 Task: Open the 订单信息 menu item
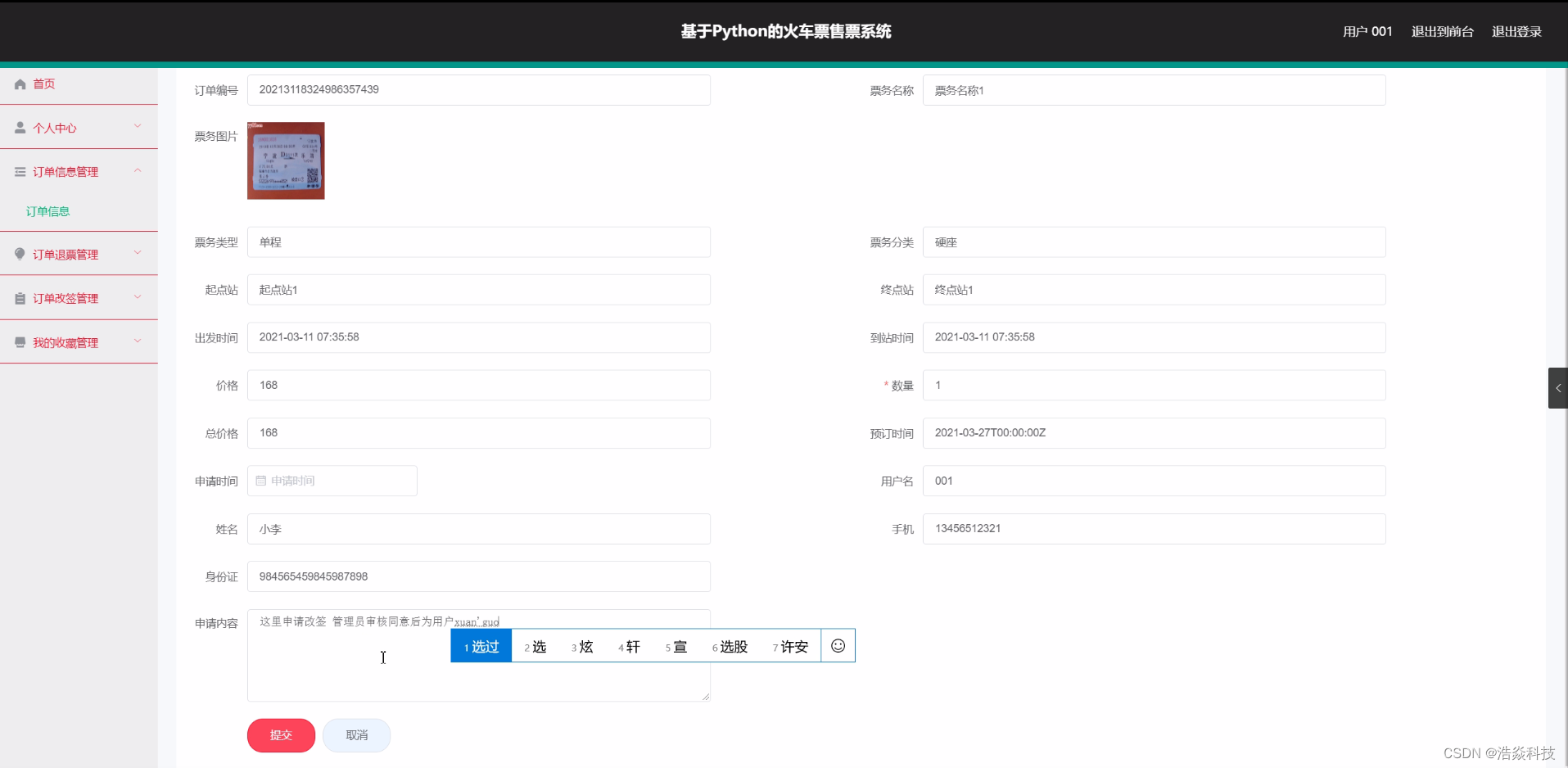click(x=47, y=210)
